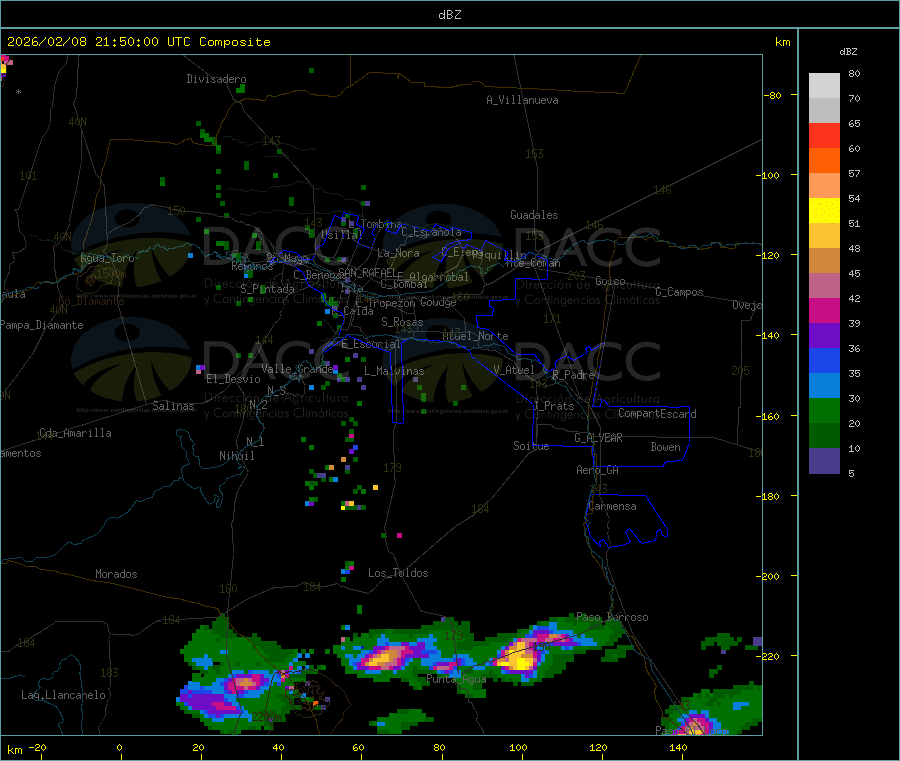Click the storm cell core west of route 179
This screenshot has width=900, height=761.
(x=384, y=657)
